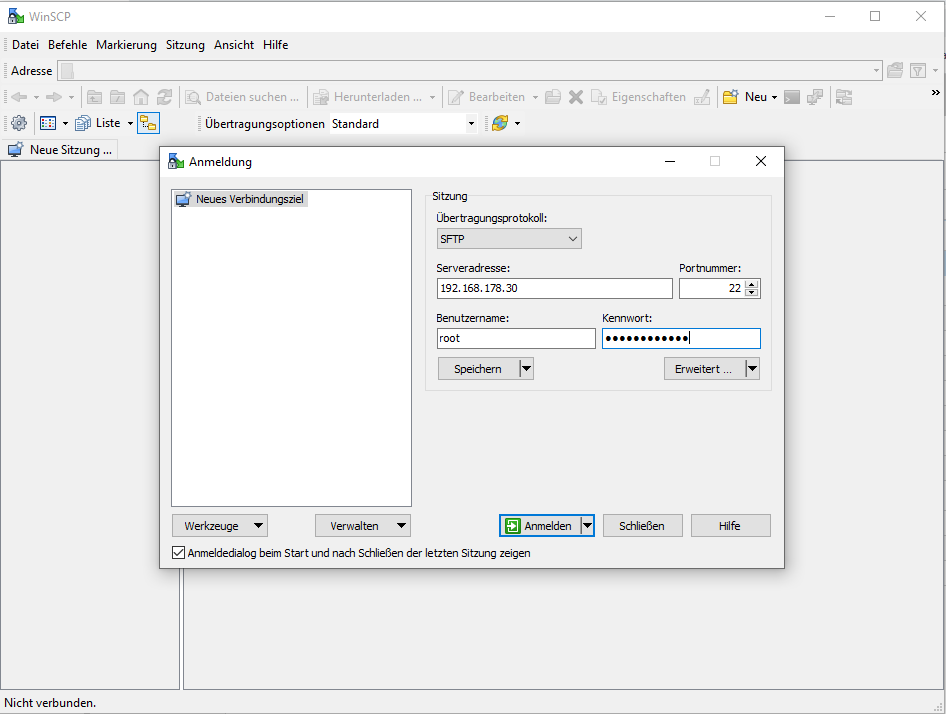Click the Adresse path field
This screenshot has width=946, height=714.
(x=470, y=71)
